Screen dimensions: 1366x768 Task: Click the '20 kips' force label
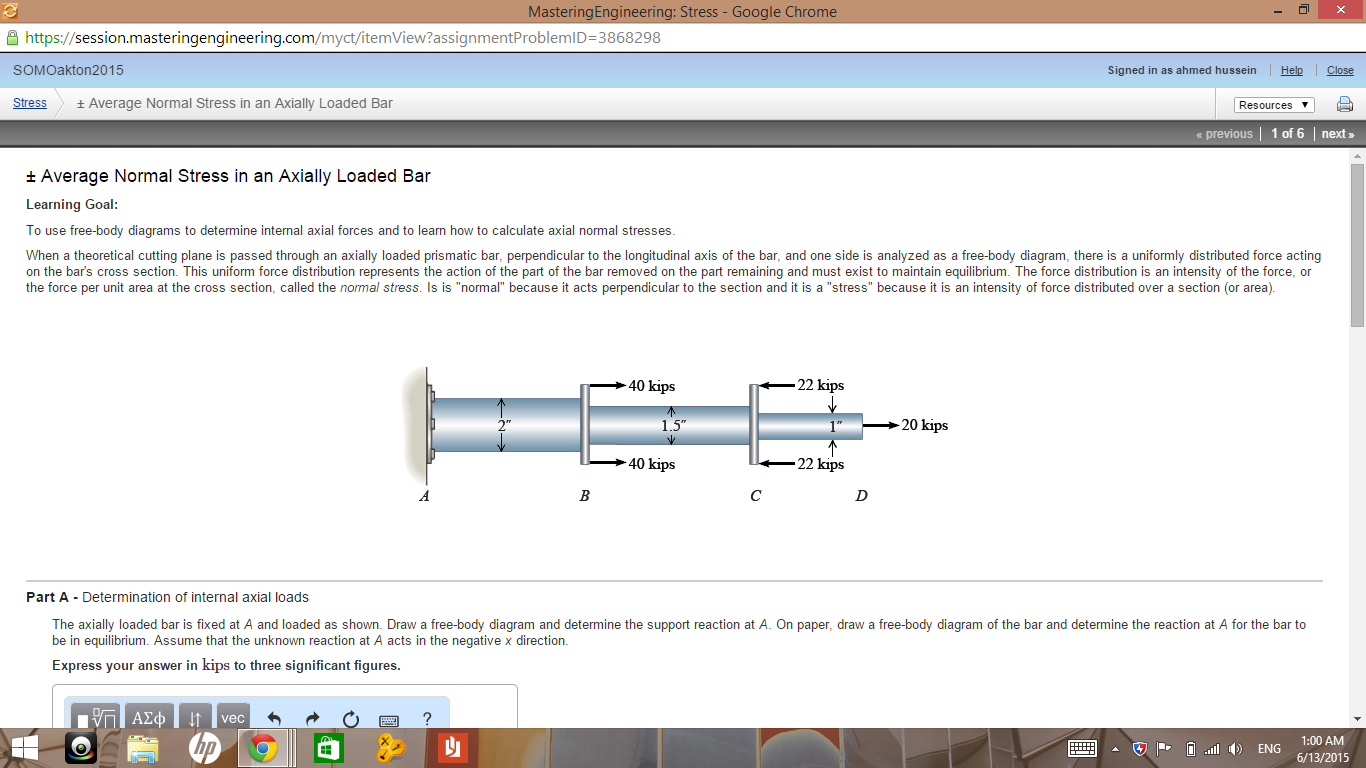924,425
